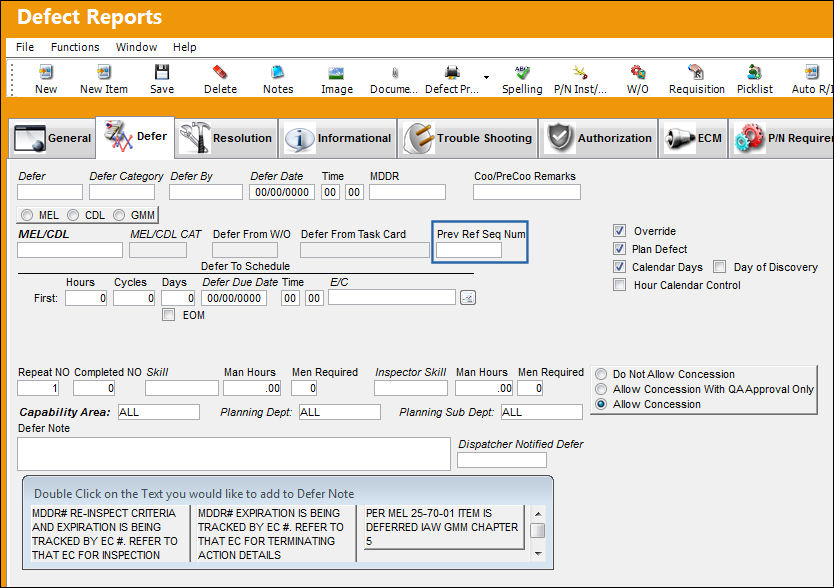Switch to the Resolution tab

coord(226,138)
